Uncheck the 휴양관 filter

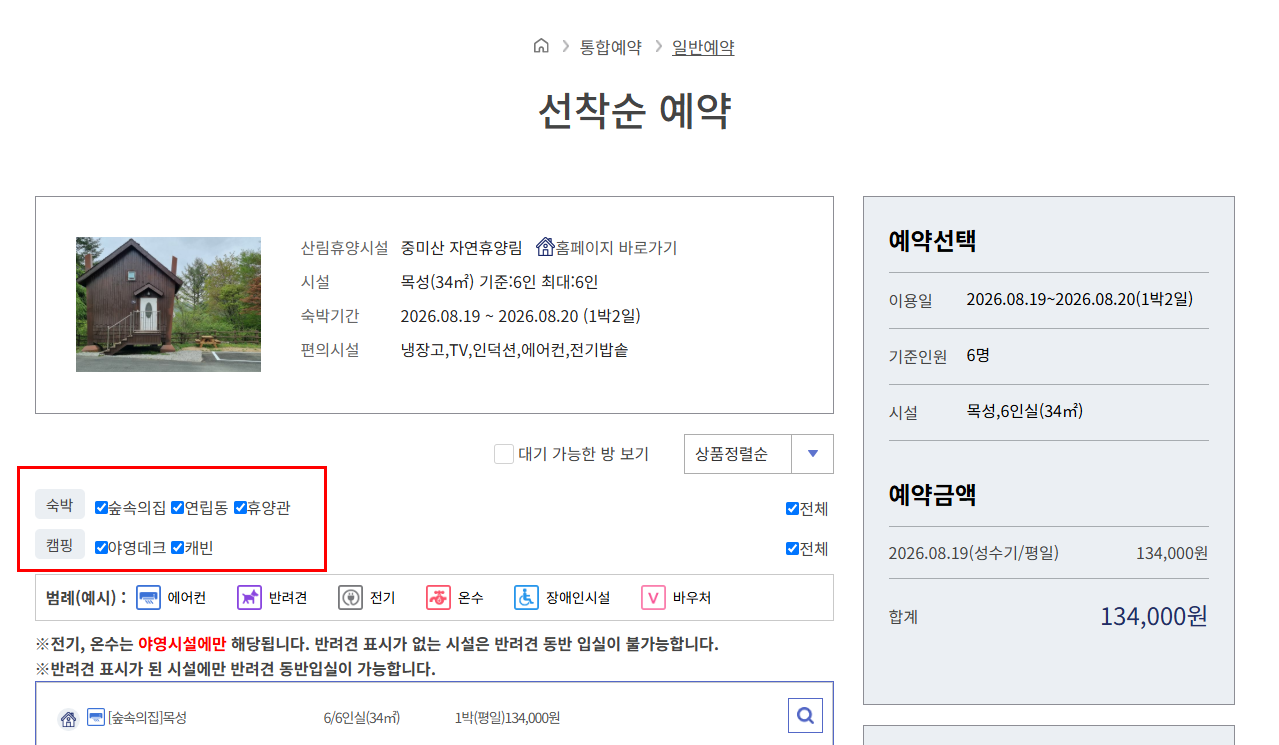pyautogui.click(x=240, y=508)
